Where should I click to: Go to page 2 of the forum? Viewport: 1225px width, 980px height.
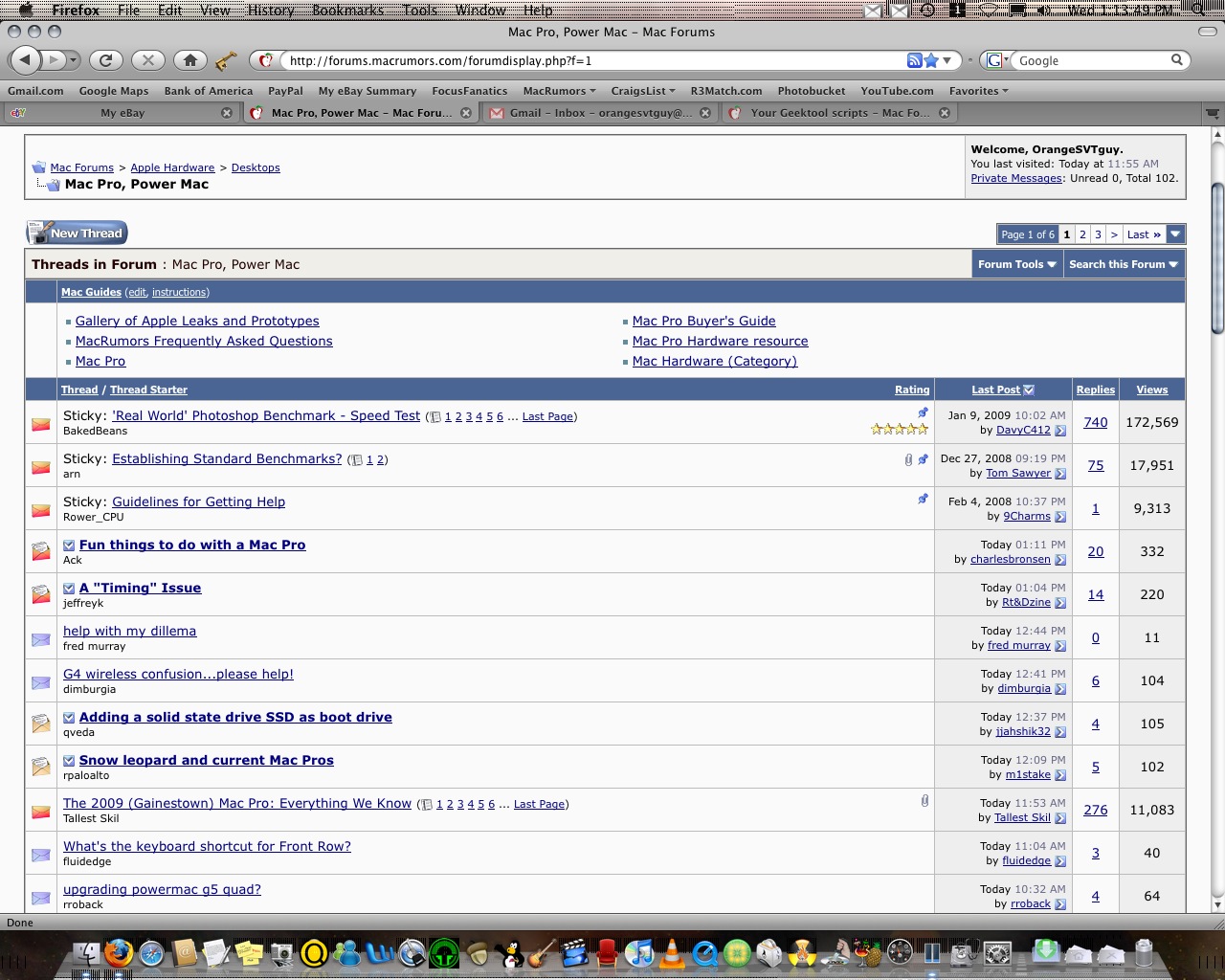[1082, 234]
